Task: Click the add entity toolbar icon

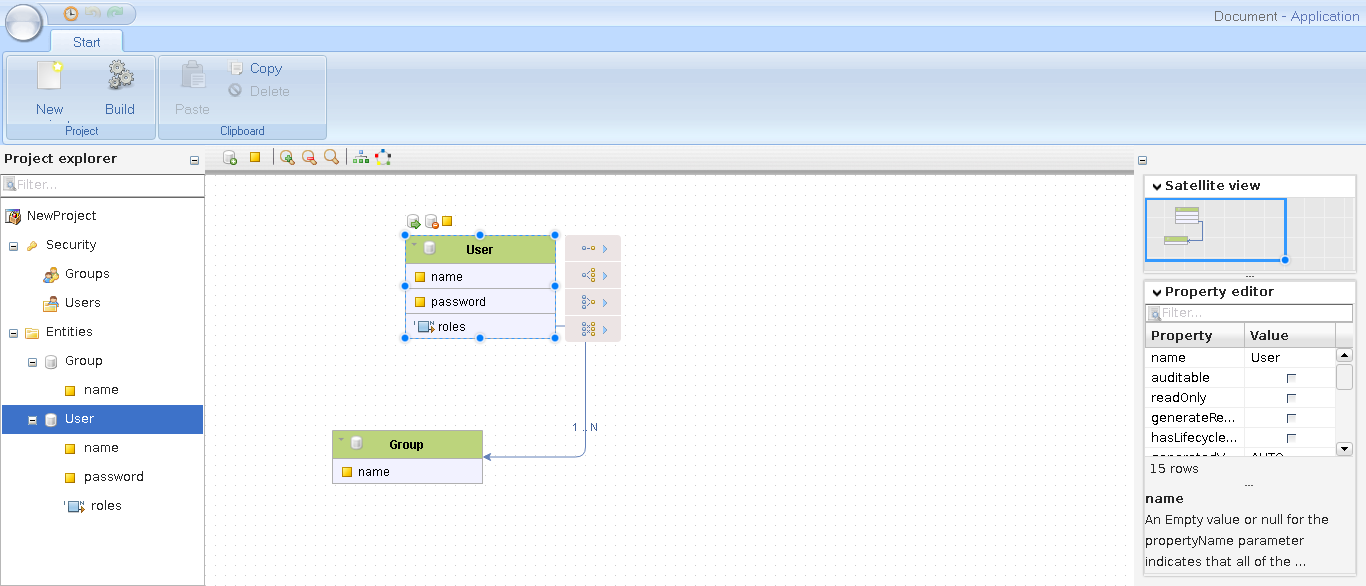Action: click(x=230, y=158)
